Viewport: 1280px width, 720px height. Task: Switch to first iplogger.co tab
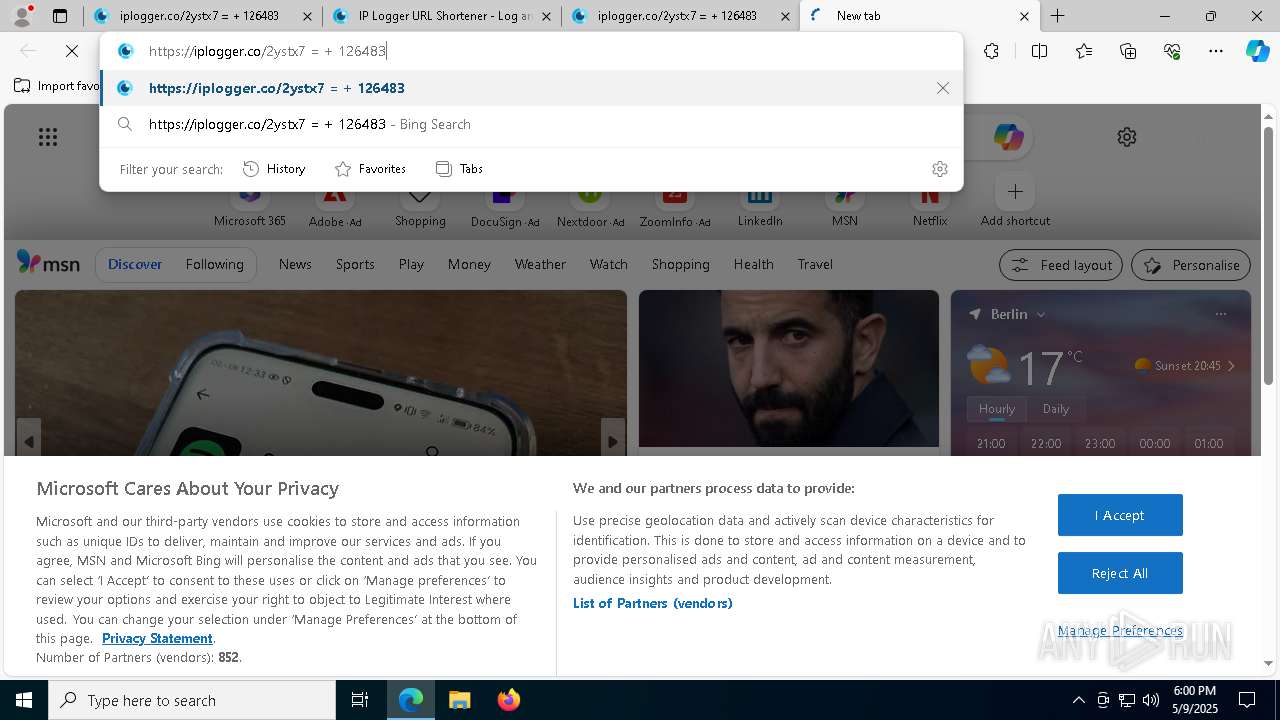tap(202, 16)
